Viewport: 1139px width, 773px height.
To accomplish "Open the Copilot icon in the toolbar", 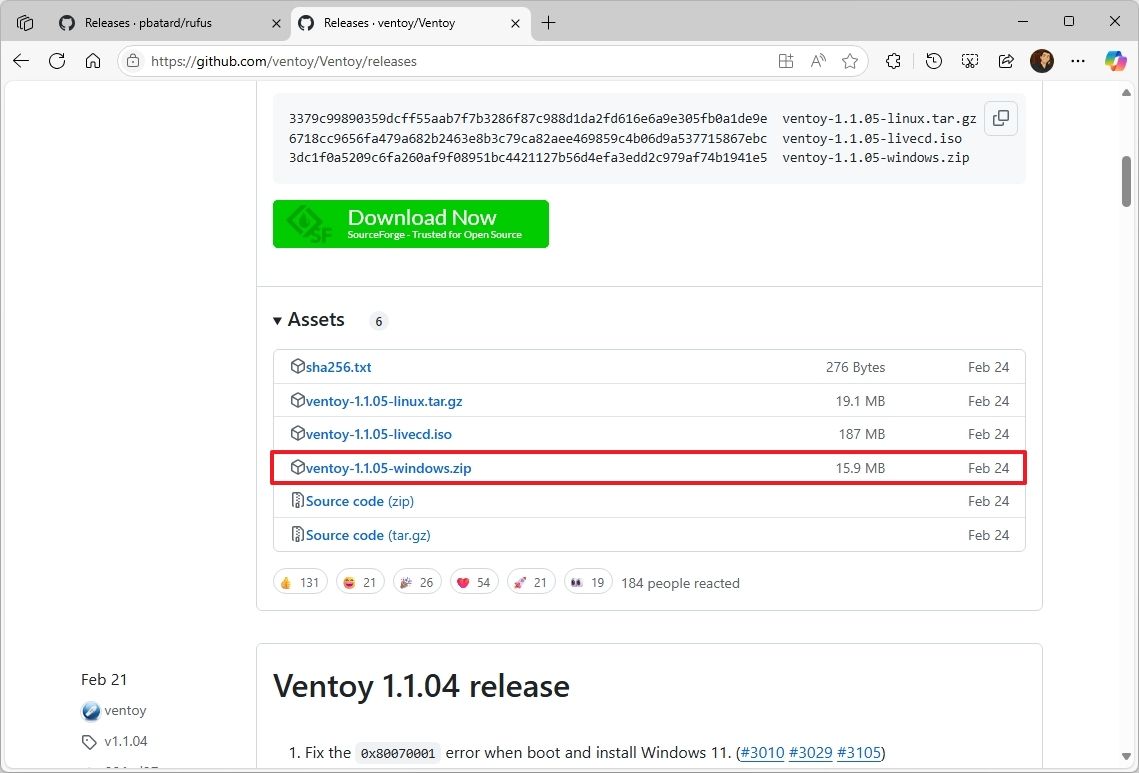I will point(1115,61).
